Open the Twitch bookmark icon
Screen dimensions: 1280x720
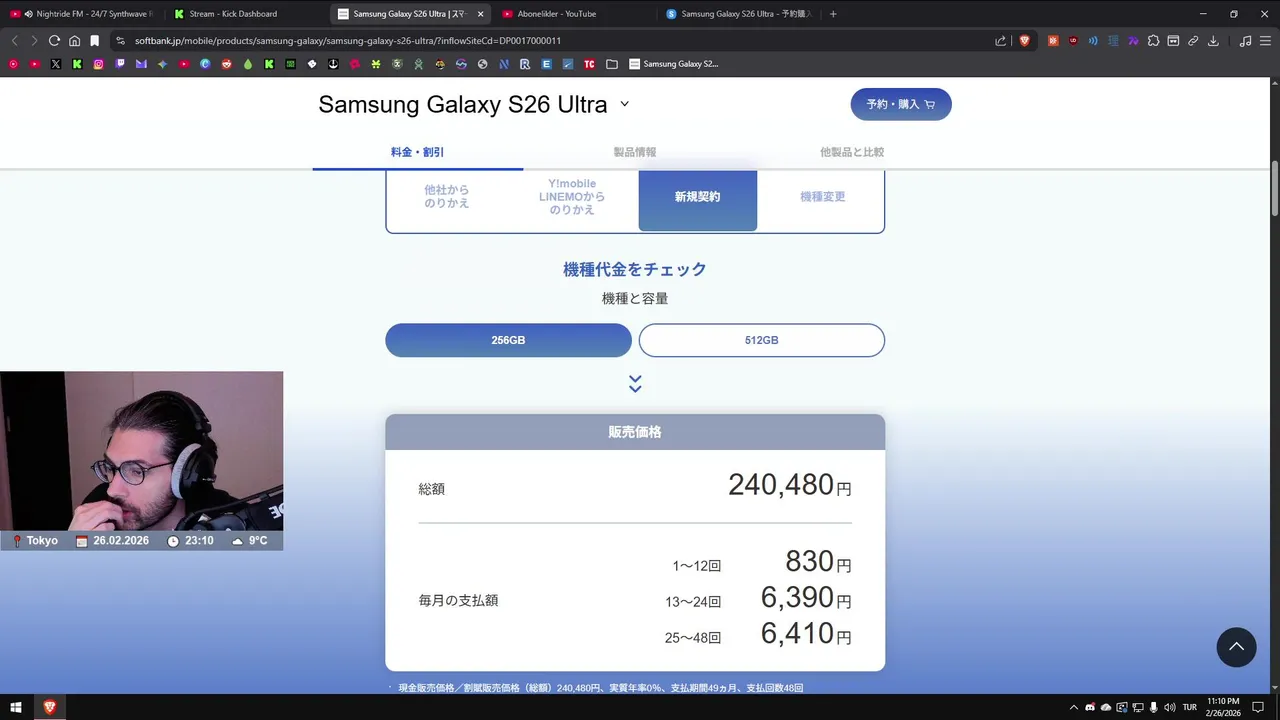pos(120,64)
